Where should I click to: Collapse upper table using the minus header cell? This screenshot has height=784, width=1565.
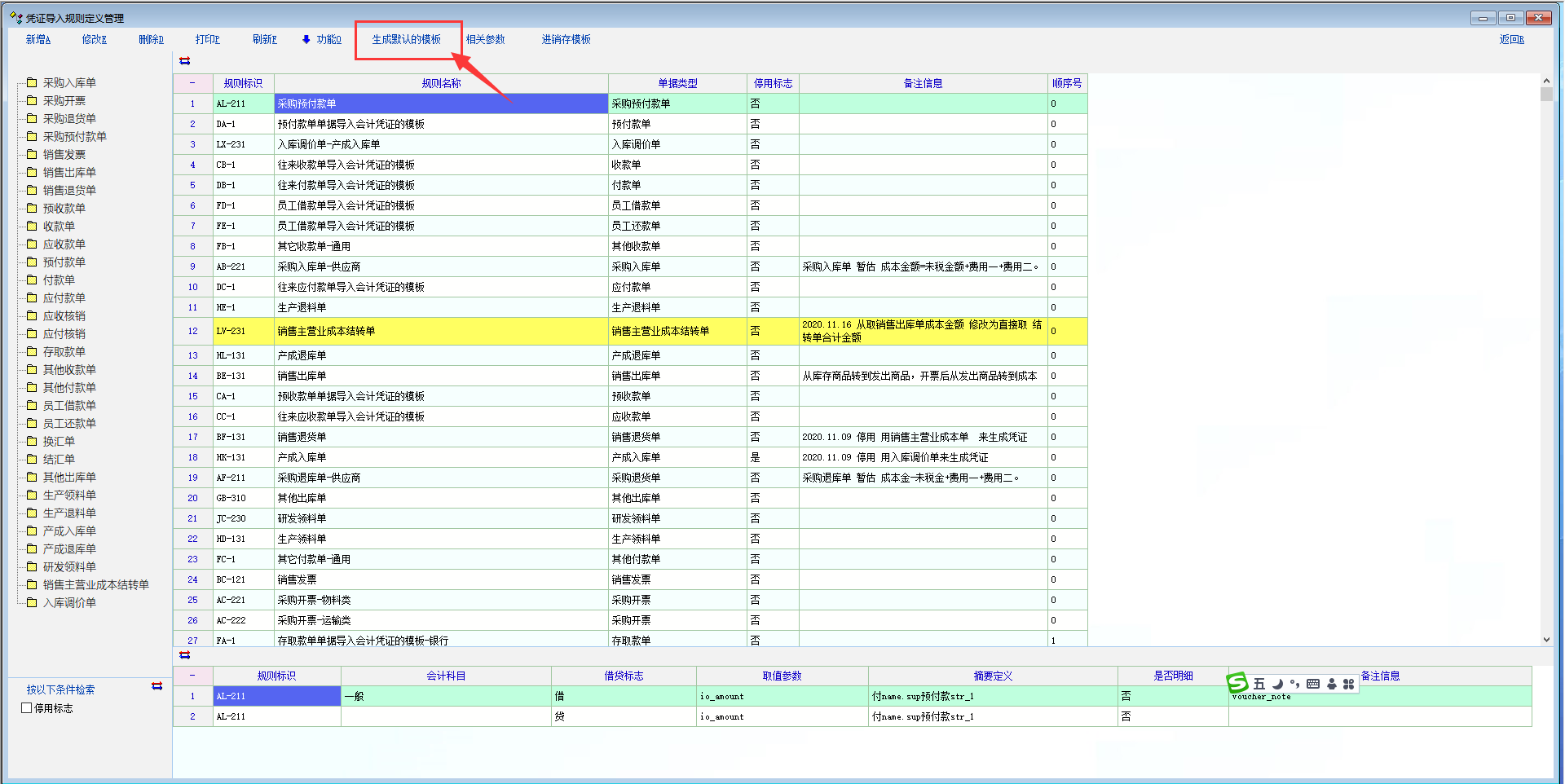coord(192,83)
